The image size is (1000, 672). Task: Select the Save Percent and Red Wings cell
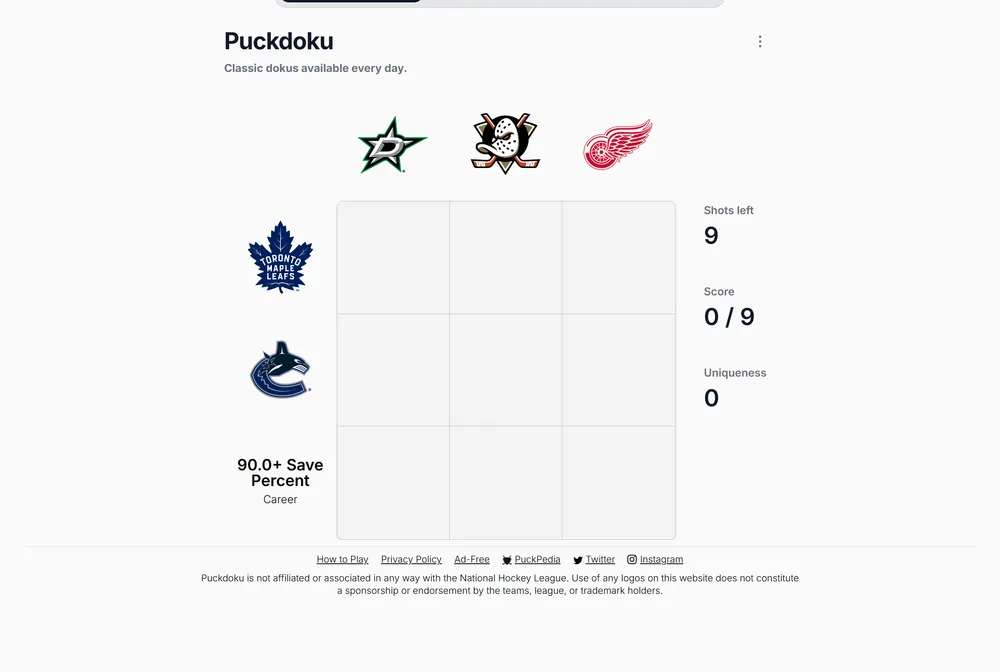tap(619, 483)
